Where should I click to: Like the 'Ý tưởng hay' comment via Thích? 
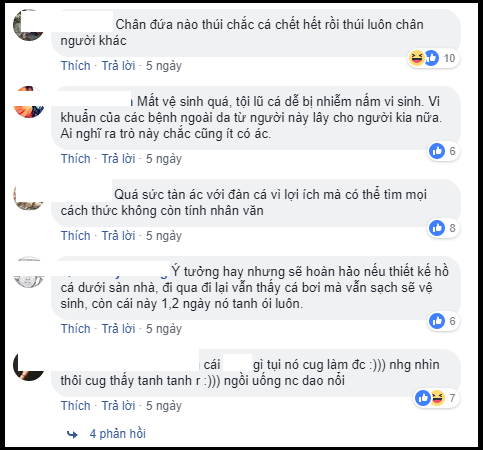(76, 329)
